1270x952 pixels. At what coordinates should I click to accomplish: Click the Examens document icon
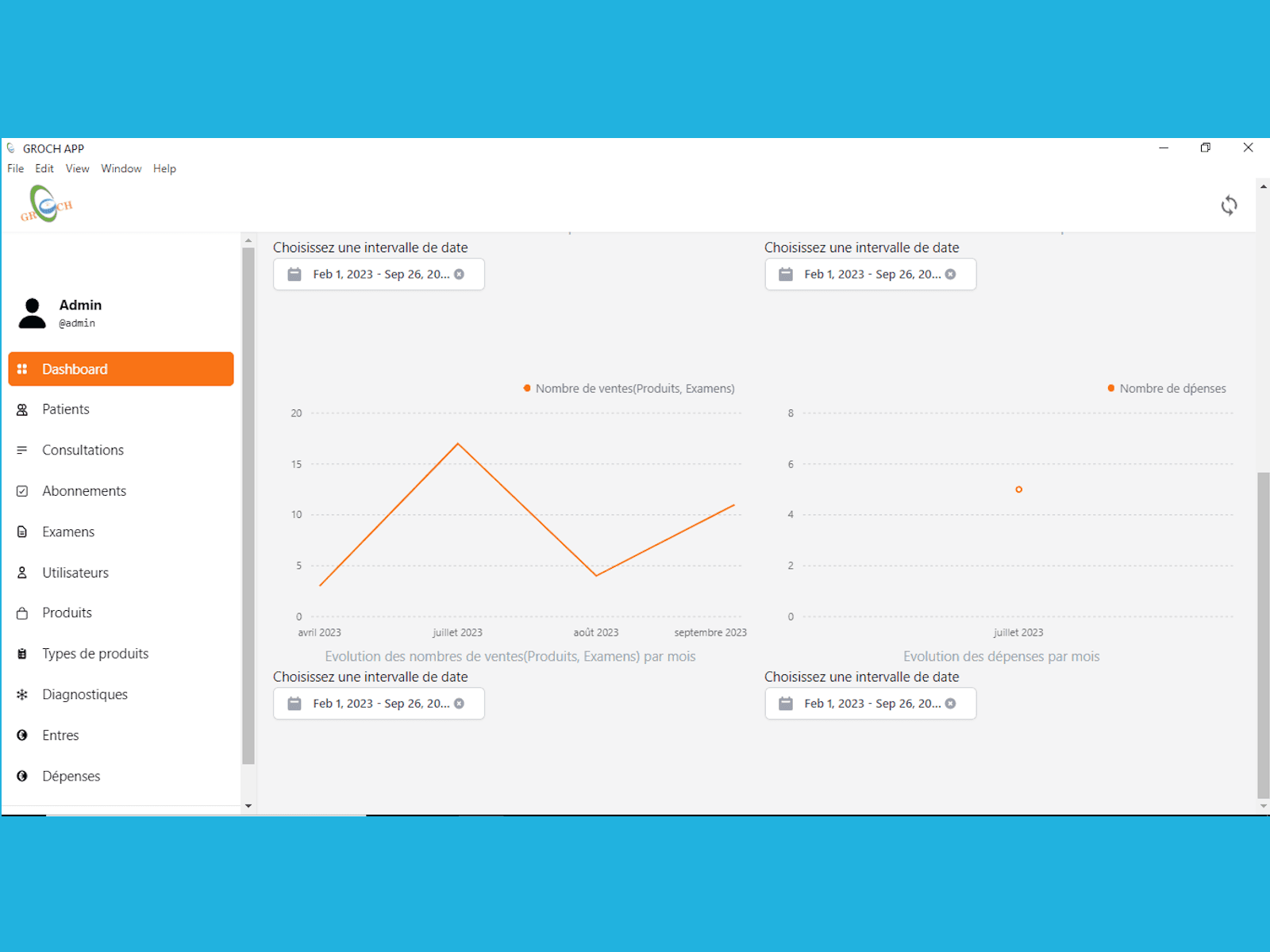(x=22, y=532)
